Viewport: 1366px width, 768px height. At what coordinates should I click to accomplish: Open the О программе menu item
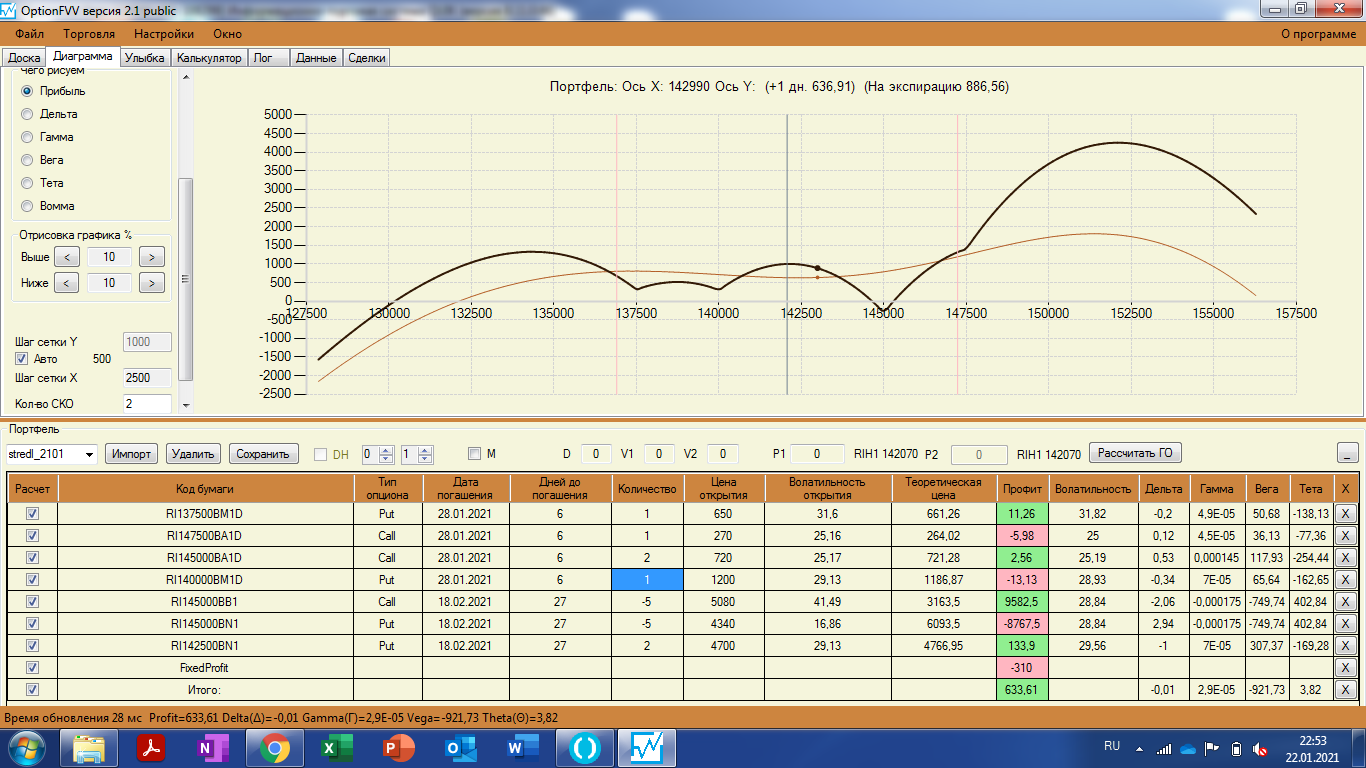pos(1319,34)
